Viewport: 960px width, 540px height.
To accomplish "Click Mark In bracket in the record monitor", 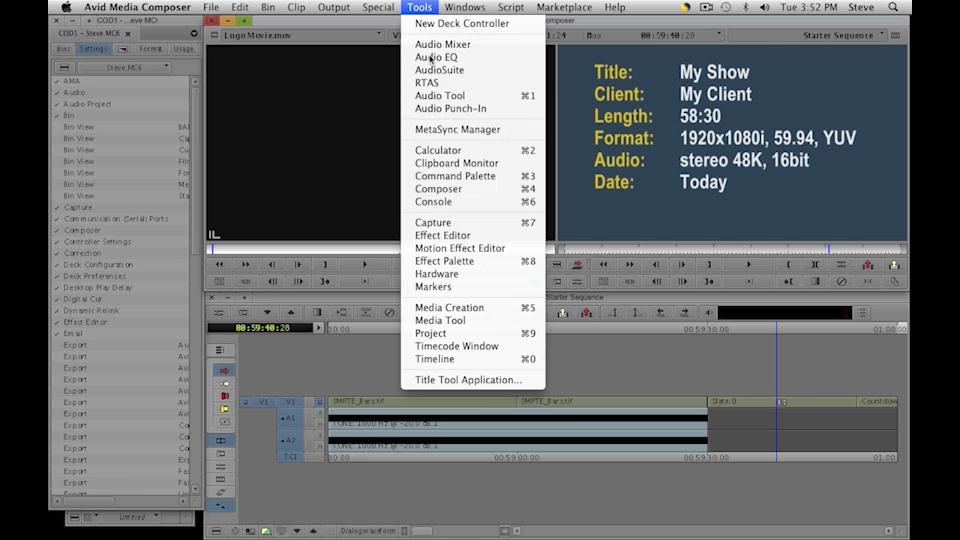I will (789, 264).
